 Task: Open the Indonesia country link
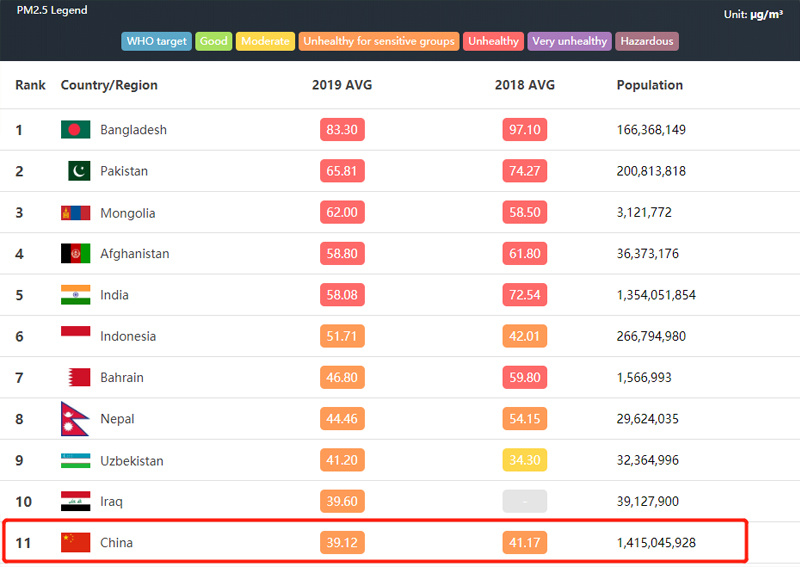[x=128, y=336]
